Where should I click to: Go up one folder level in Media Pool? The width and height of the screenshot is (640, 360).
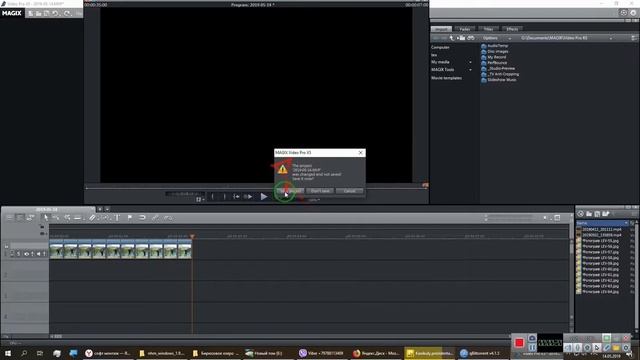pos(451,38)
